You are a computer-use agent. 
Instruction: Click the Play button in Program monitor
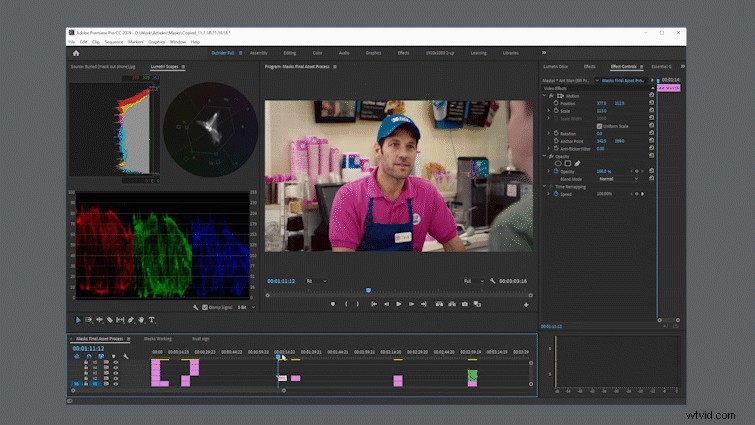tap(399, 304)
